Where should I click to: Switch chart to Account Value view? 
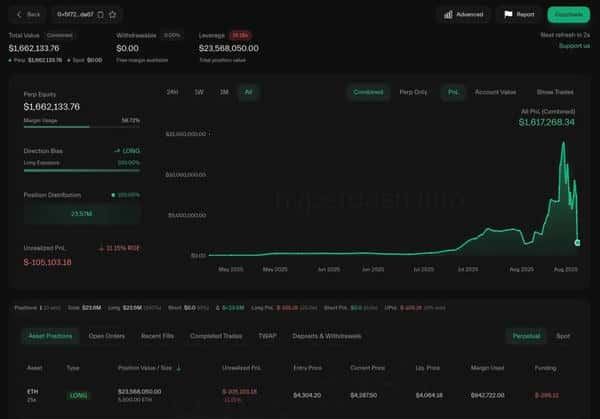[x=495, y=92]
